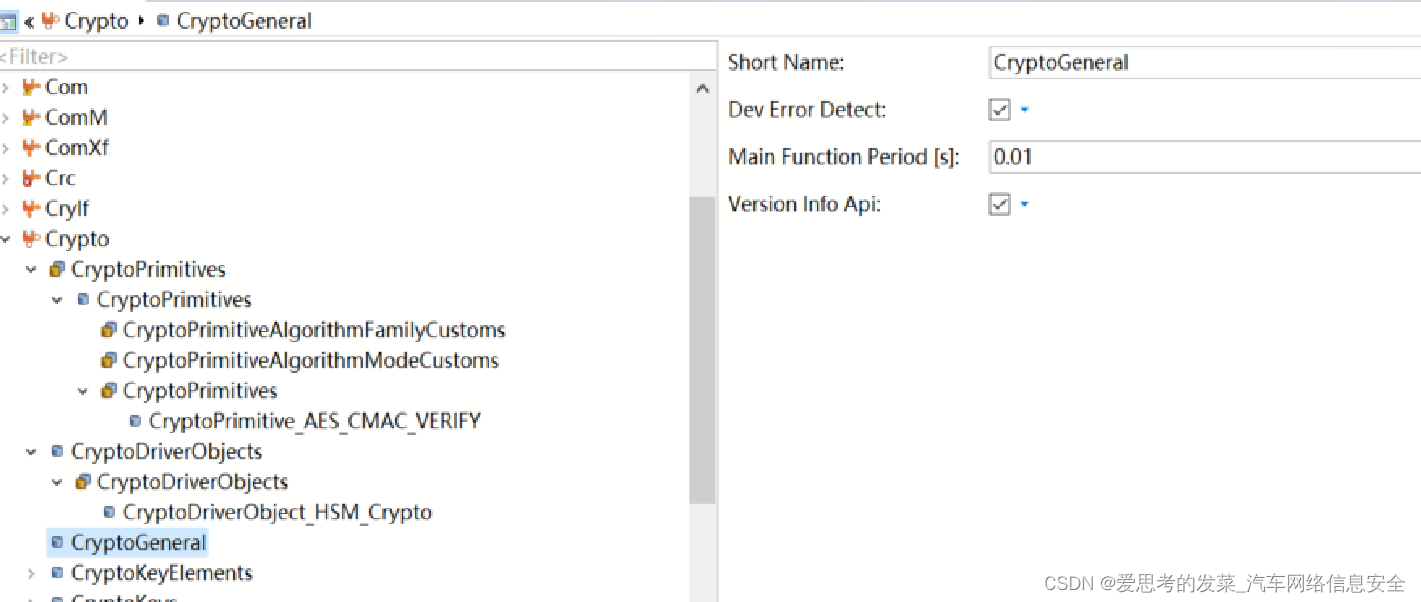The width and height of the screenshot is (1421, 602).
Task: Click the CryIf module icon
Action: click(x=31, y=209)
